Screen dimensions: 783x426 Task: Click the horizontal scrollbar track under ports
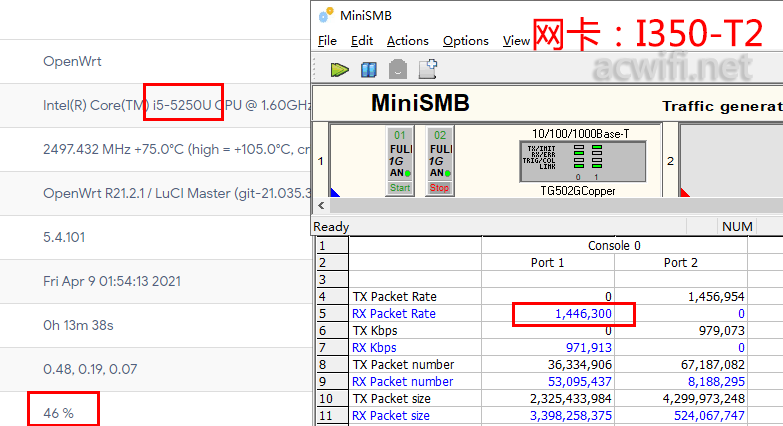coord(554,205)
